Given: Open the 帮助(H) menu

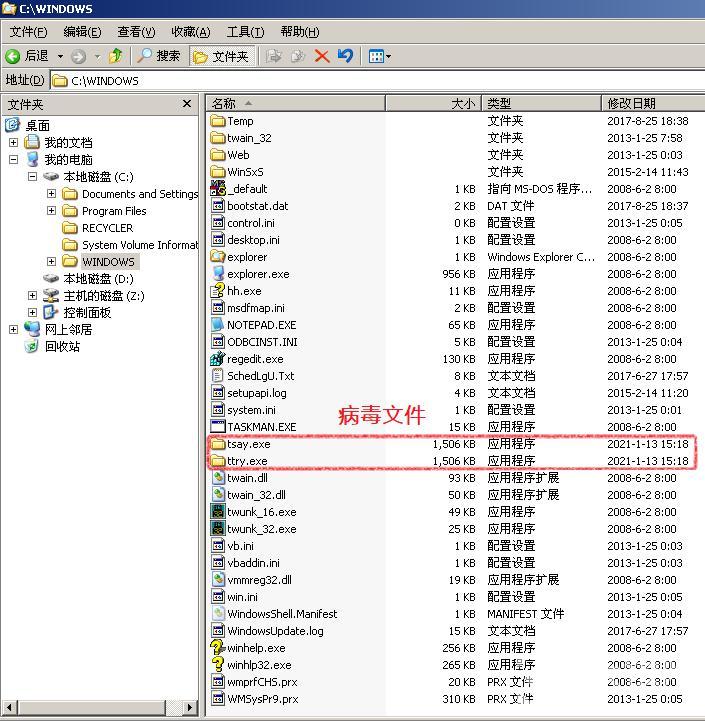Looking at the screenshot, I should (x=300, y=32).
